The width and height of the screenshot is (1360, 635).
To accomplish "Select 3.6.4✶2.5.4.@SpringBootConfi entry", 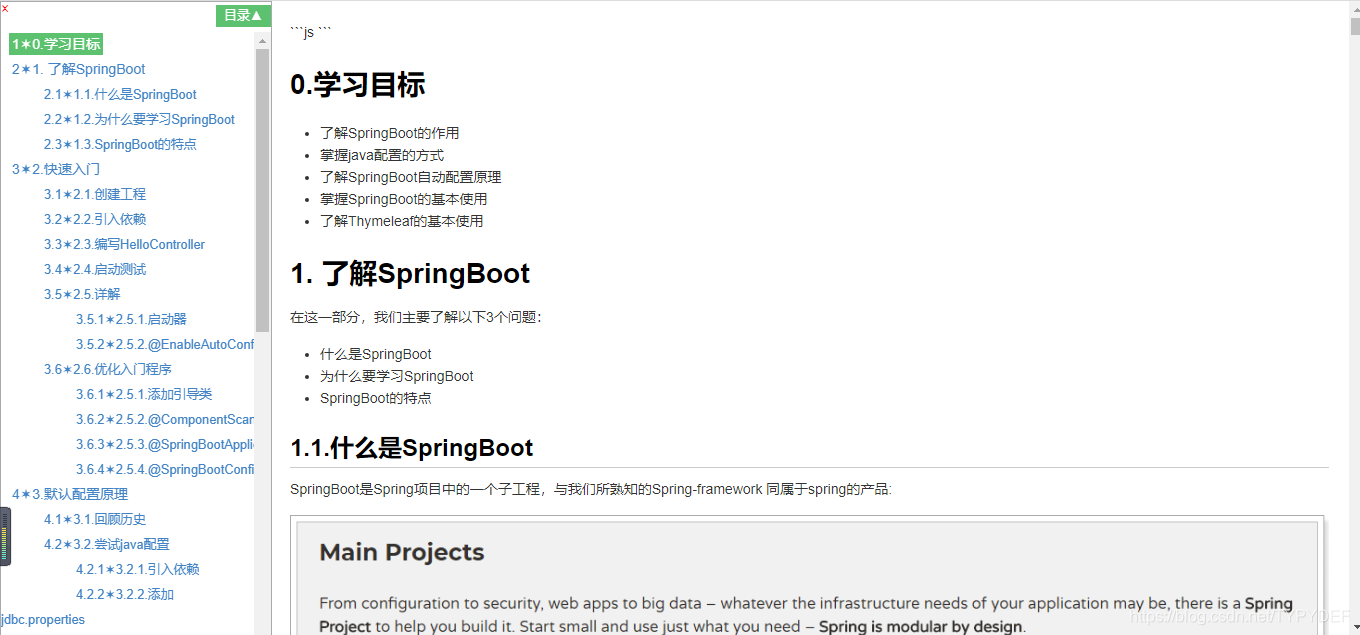I will pos(165,469).
